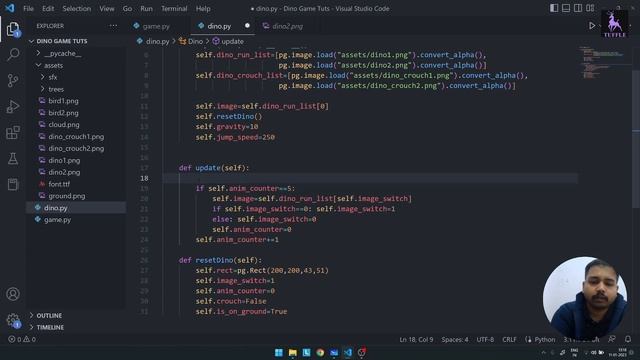
Task: Open the Manage gear icon
Action: coord(13,320)
